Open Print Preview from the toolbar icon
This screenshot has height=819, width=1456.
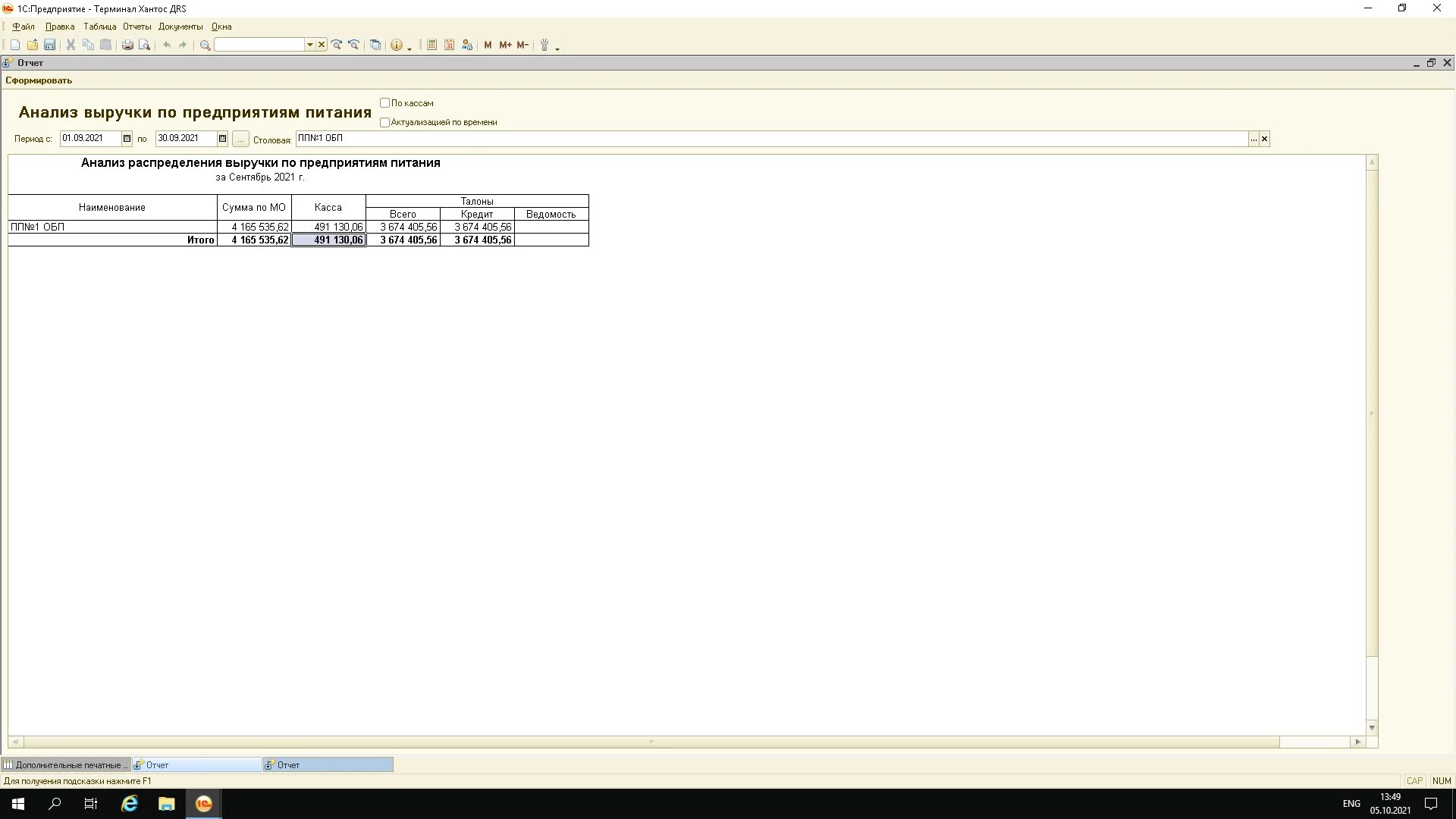pyautogui.click(x=145, y=45)
